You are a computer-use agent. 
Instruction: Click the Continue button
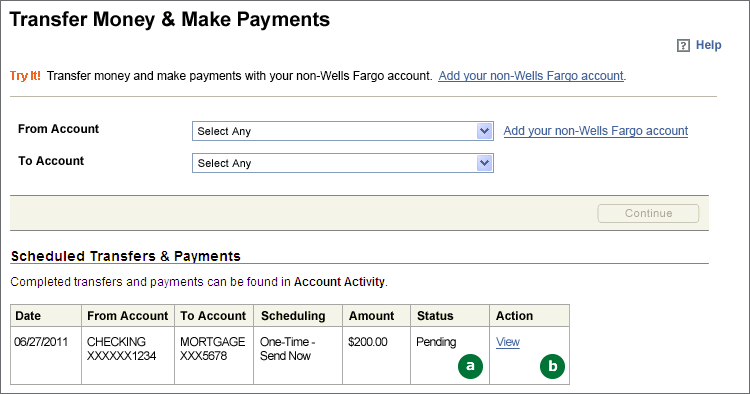[648, 213]
